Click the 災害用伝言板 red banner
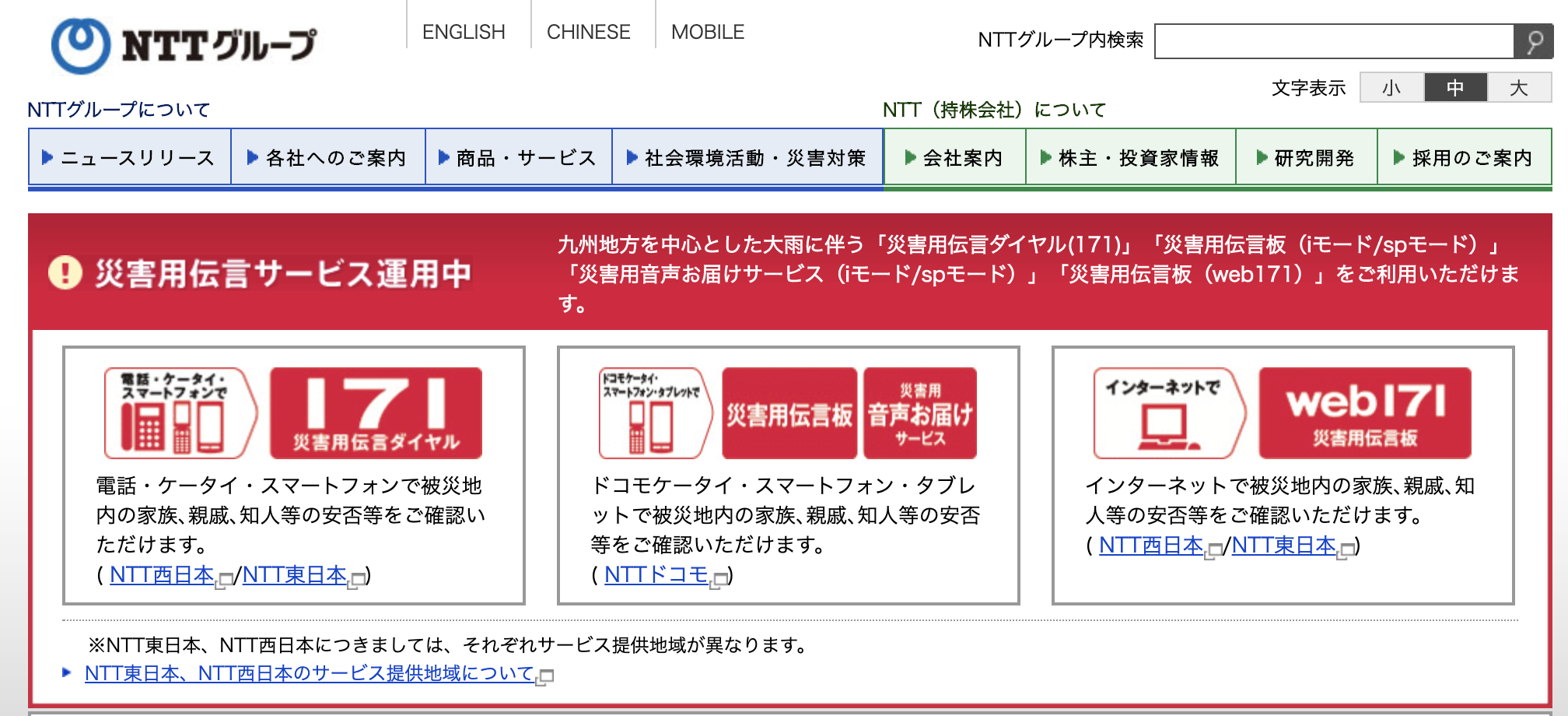The image size is (1568, 716). pos(789,413)
